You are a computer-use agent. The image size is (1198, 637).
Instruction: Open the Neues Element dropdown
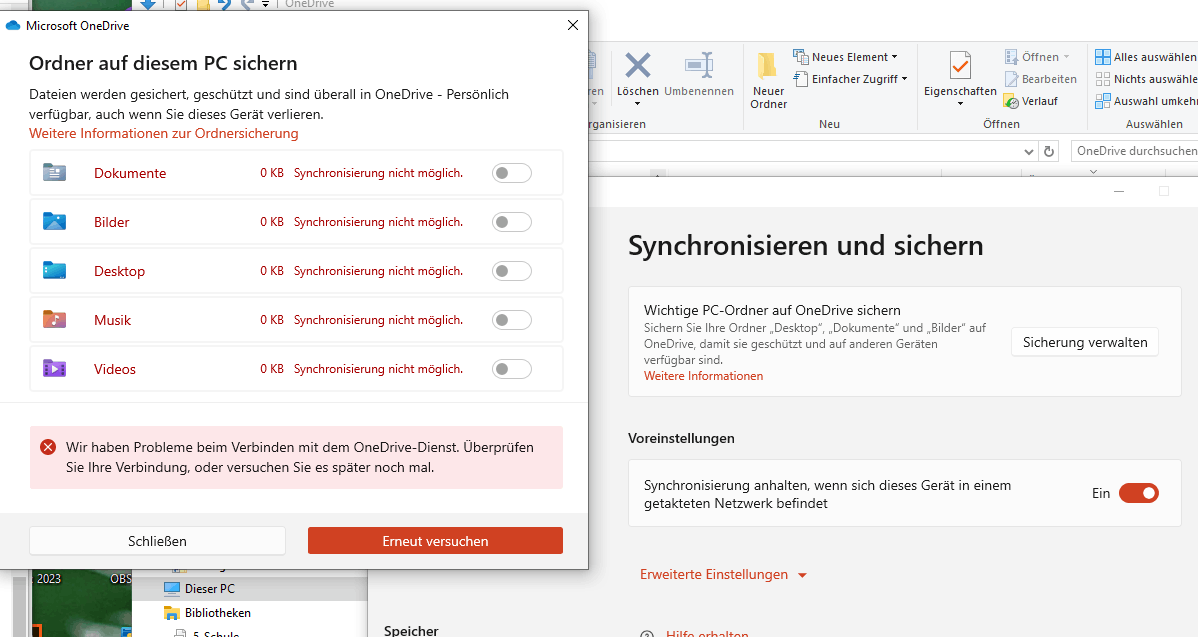tap(895, 57)
